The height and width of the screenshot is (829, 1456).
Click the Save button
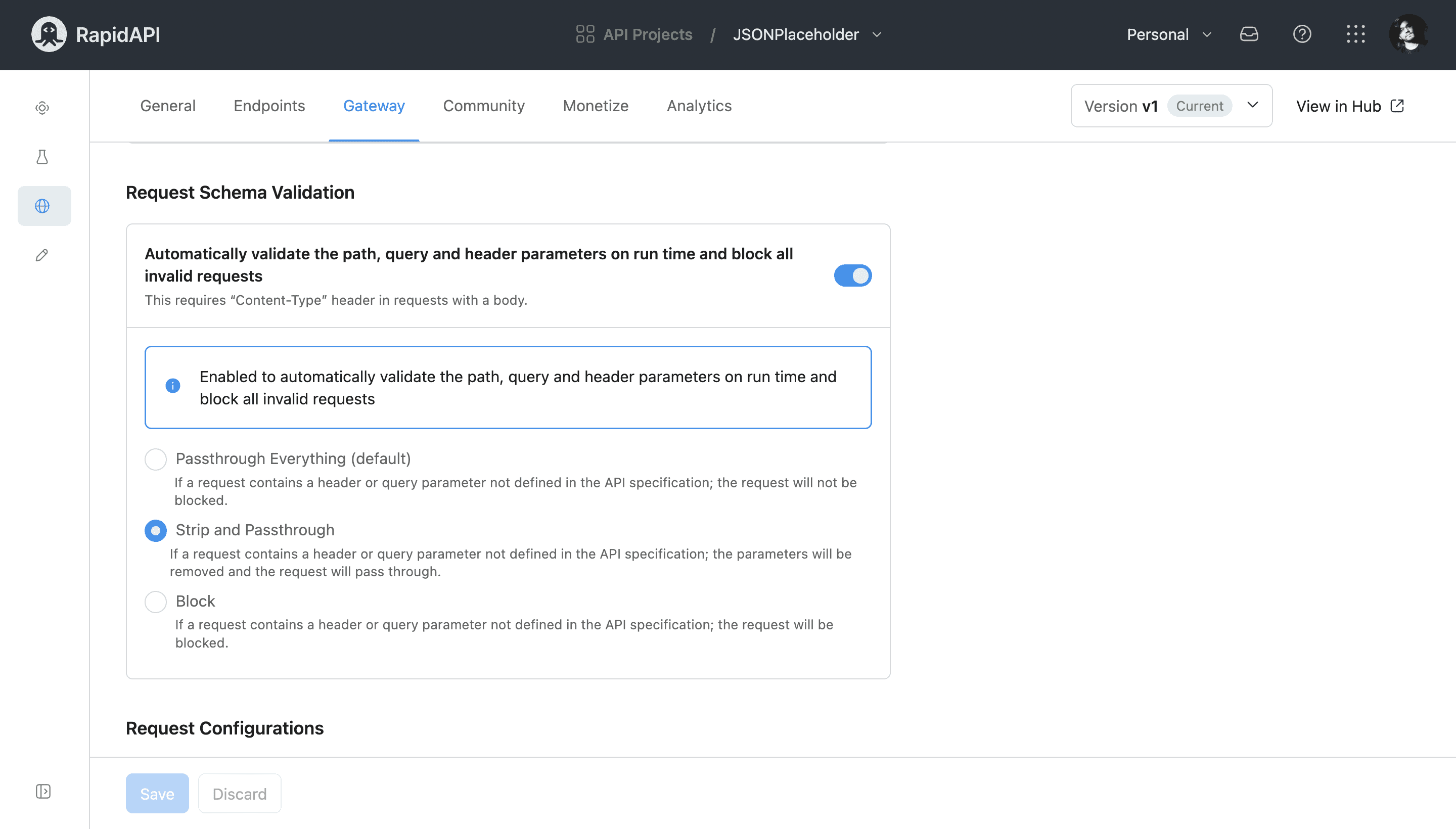click(x=157, y=793)
